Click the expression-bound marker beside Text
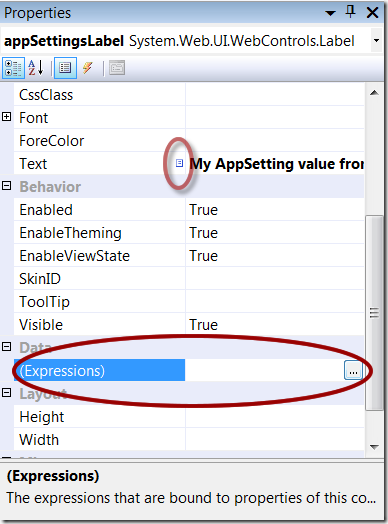388x524 pixels. (179, 163)
